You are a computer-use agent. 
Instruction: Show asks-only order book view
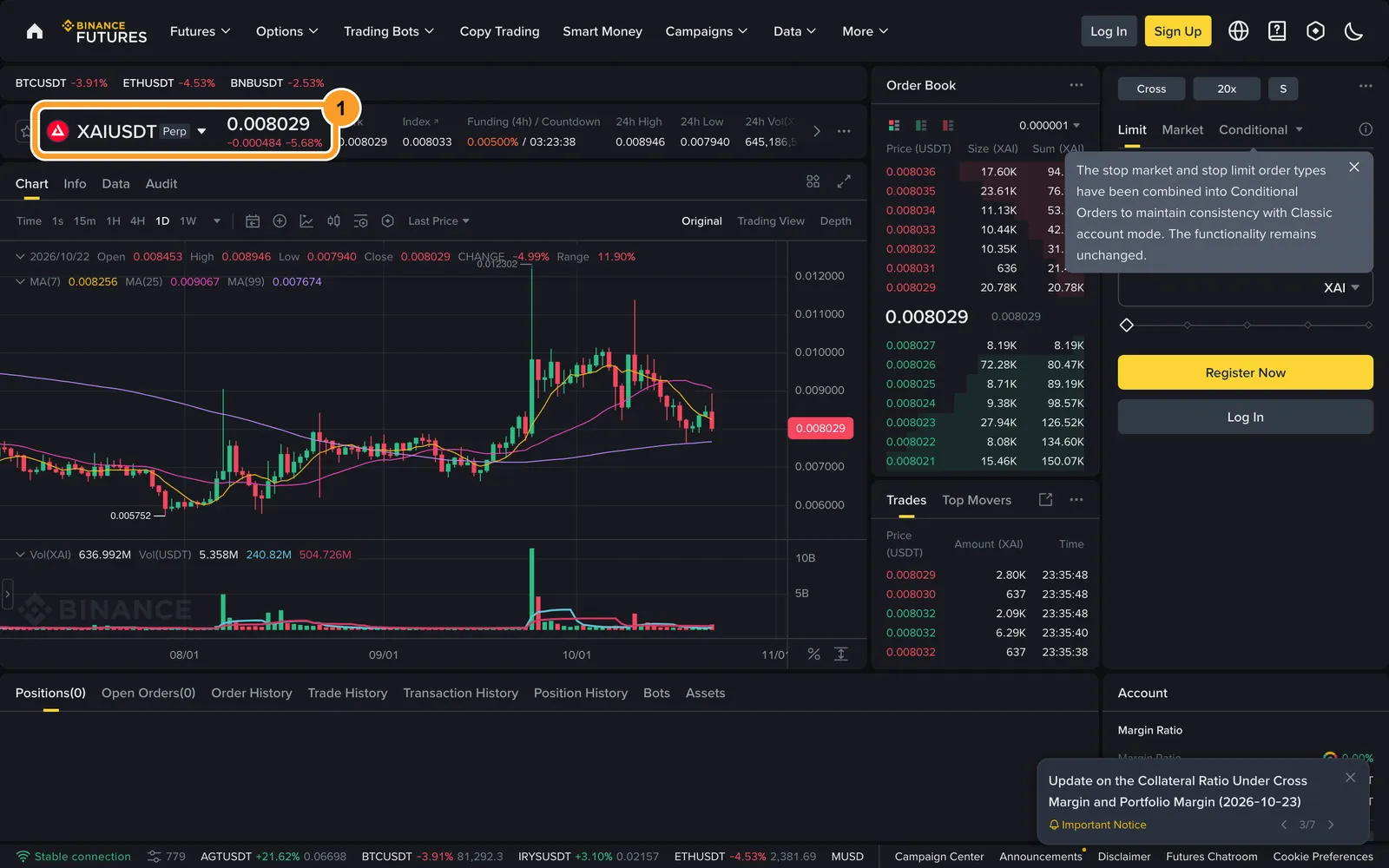click(x=948, y=125)
